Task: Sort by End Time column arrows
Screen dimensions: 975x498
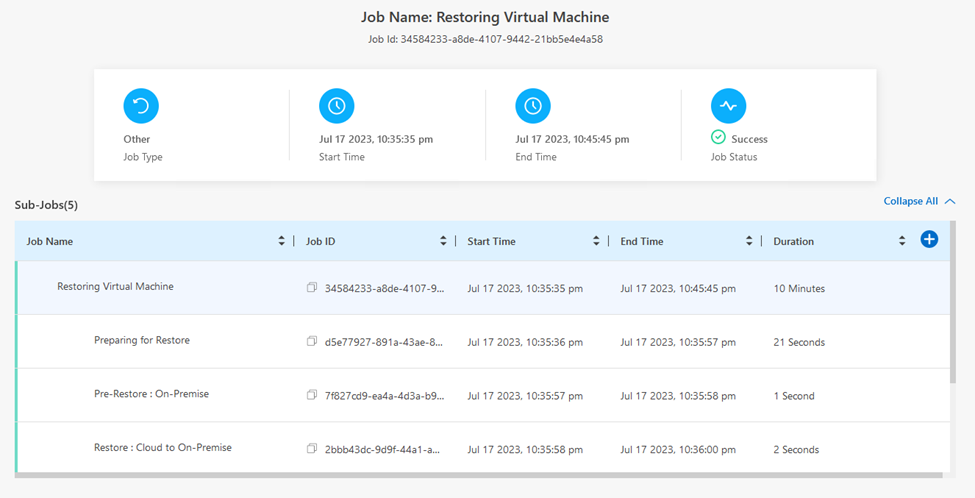Action: (x=749, y=241)
